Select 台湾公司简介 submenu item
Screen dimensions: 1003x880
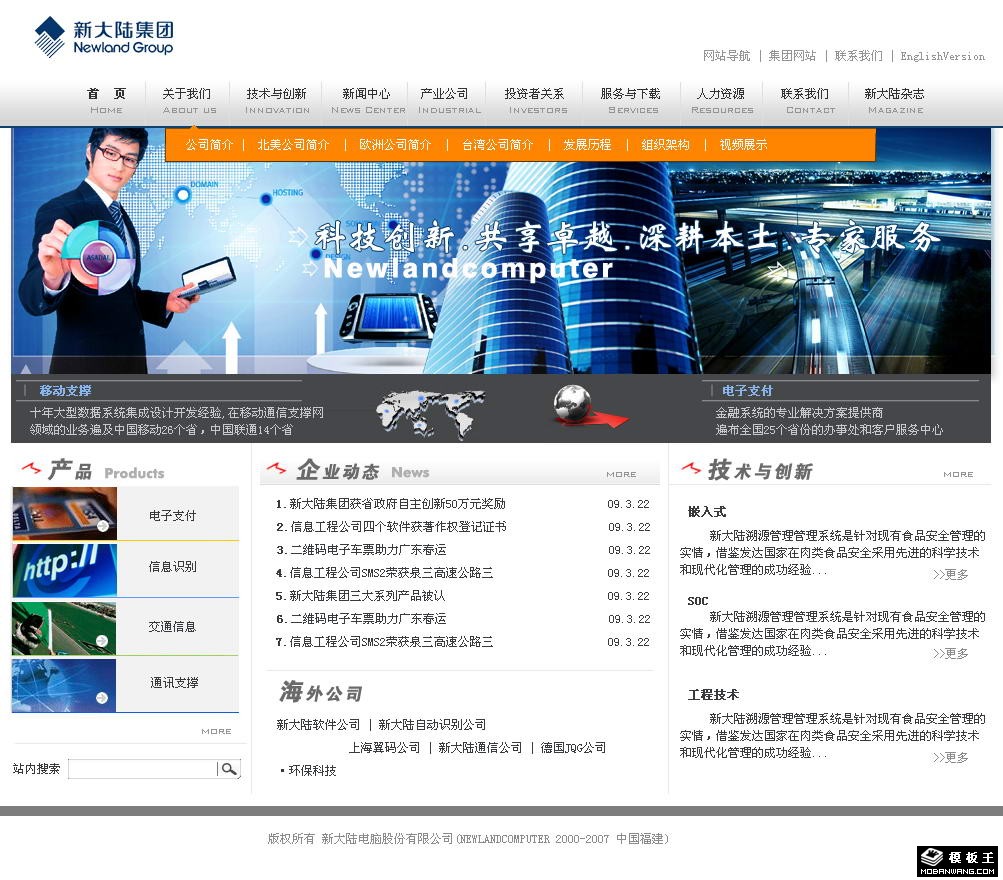[498, 145]
